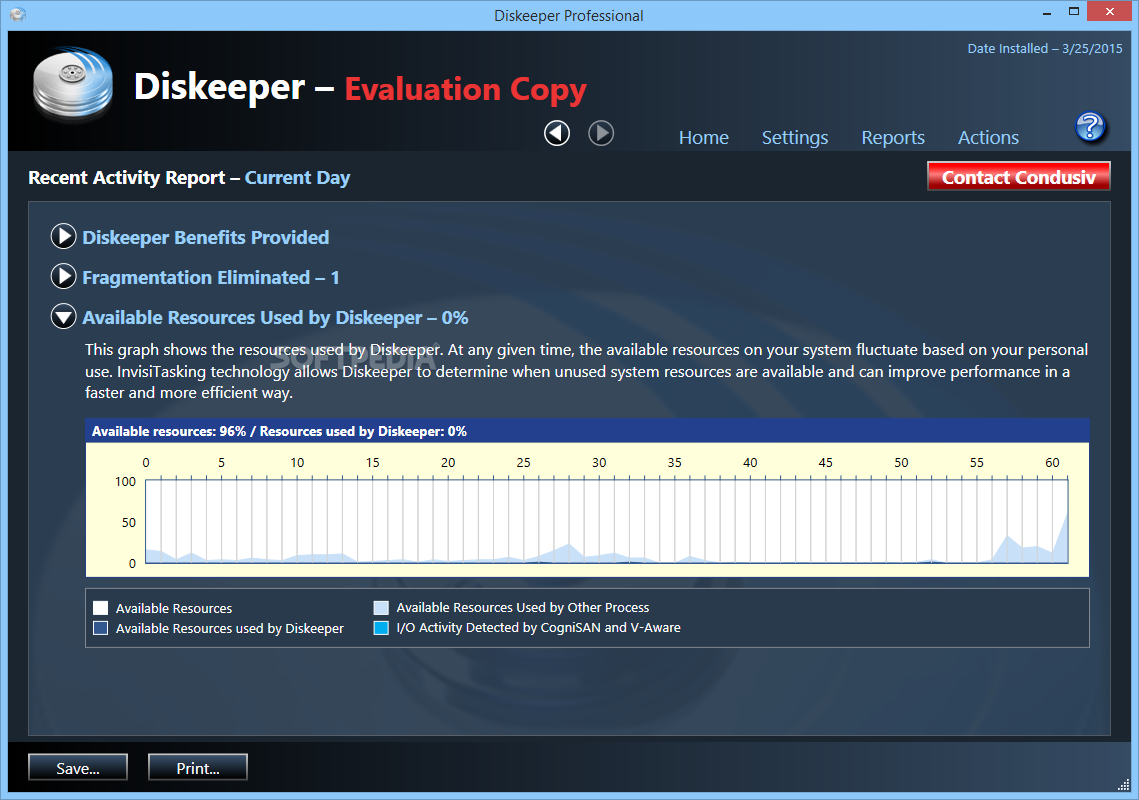
Task: Click the Date Installed text
Action: point(1045,49)
